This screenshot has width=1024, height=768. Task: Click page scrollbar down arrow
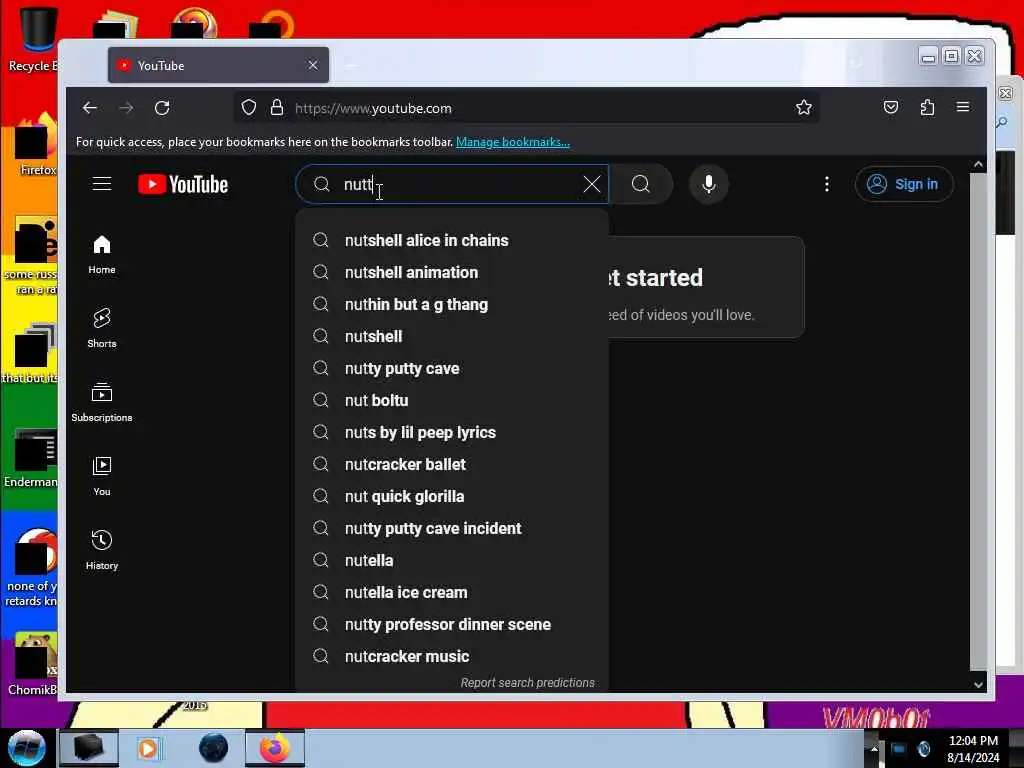[x=978, y=684]
